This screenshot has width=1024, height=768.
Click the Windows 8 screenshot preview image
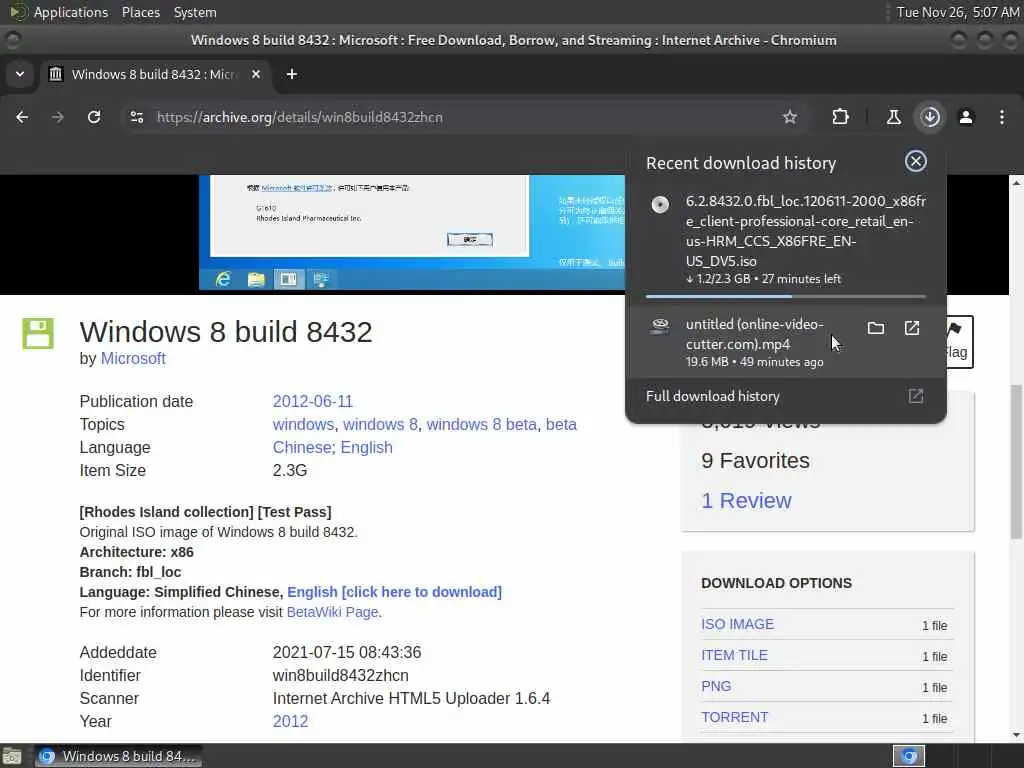pyautogui.click(x=411, y=232)
